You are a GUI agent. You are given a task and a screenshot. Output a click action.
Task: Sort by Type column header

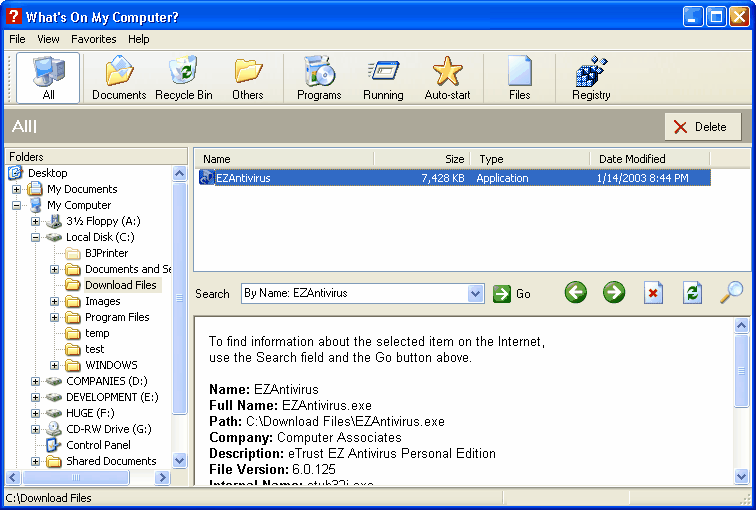tap(530, 159)
